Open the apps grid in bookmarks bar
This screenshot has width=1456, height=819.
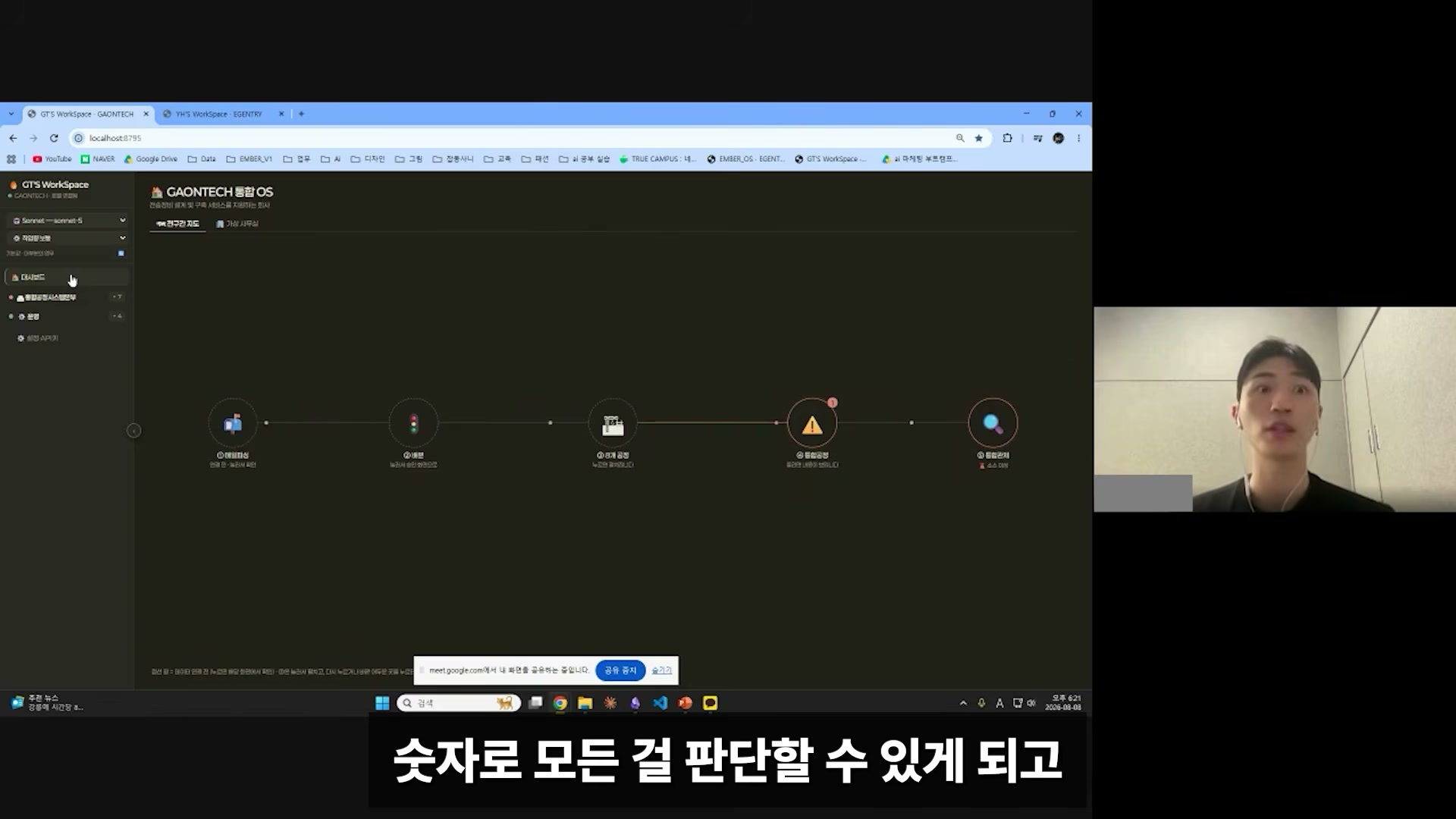click(11, 159)
